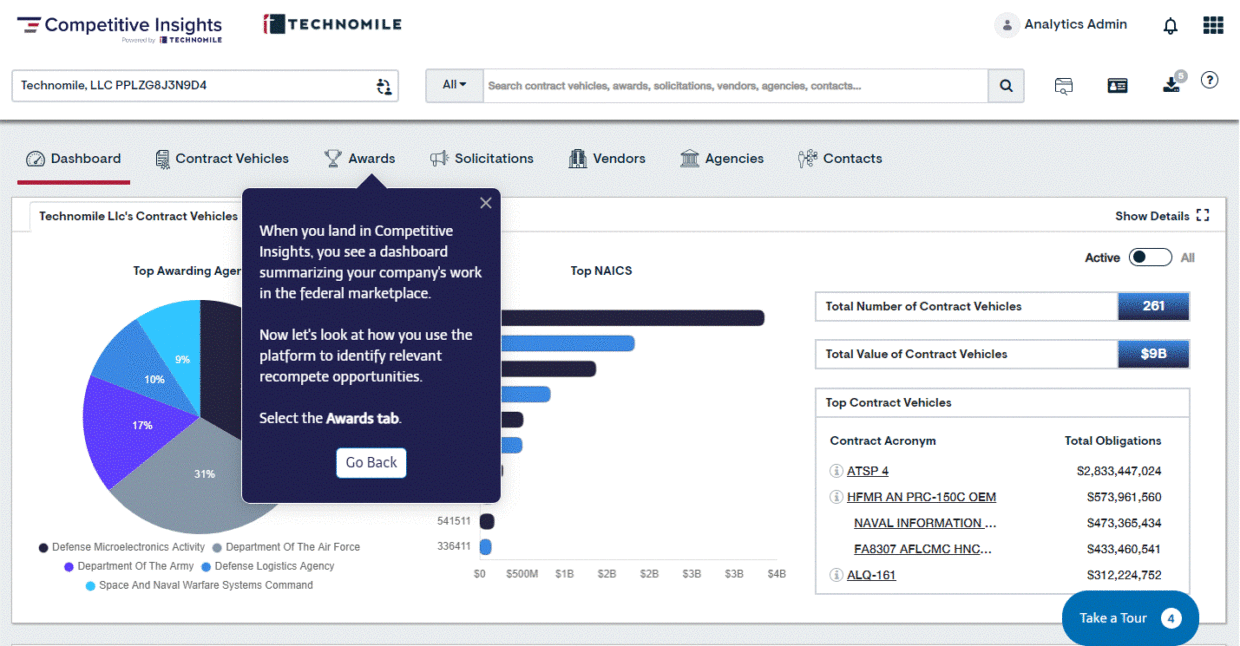Click the Competitive Insights logo
Viewport: 1240px width, 646px height.
tap(120, 27)
